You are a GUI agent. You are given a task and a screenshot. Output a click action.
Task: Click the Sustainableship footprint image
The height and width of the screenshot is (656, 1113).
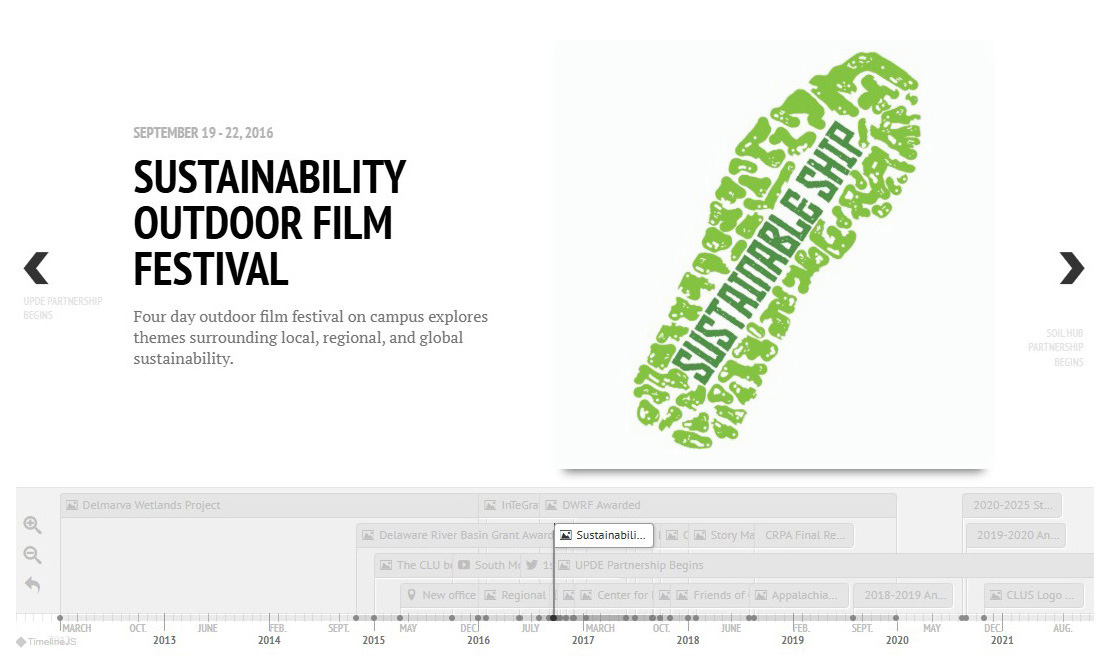click(773, 255)
